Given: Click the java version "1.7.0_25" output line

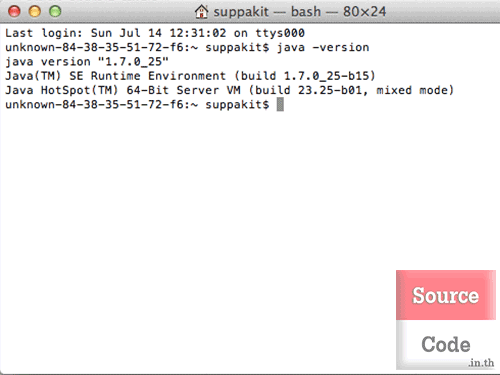Looking at the screenshot, I should (87, 62).
